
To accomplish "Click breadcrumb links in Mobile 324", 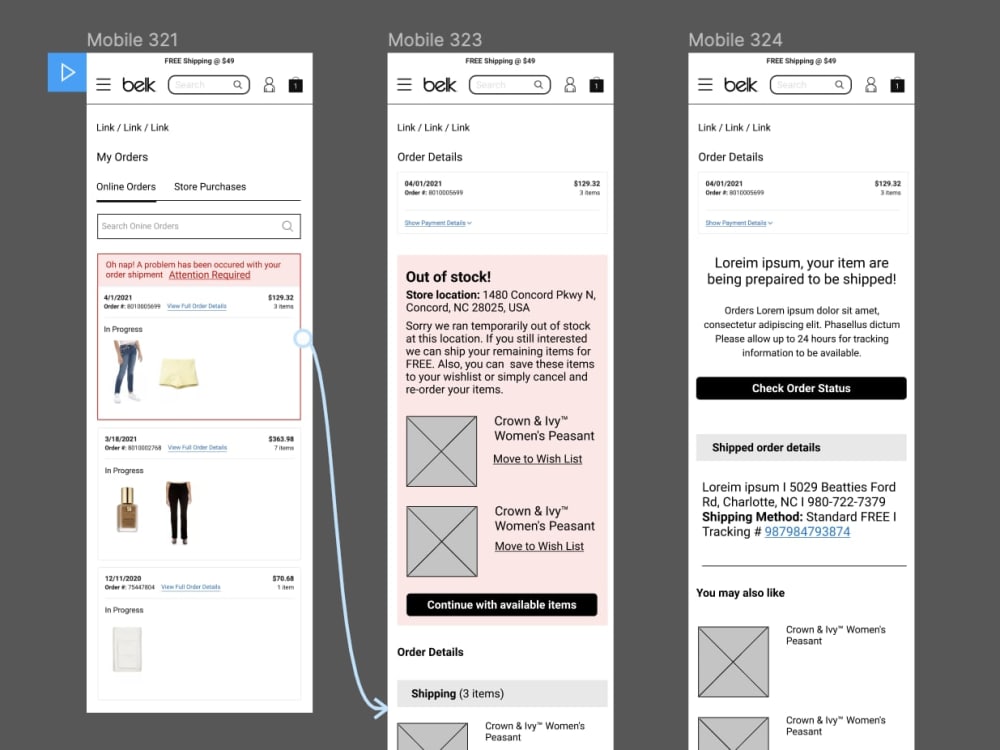I will (x=735, y=128).
